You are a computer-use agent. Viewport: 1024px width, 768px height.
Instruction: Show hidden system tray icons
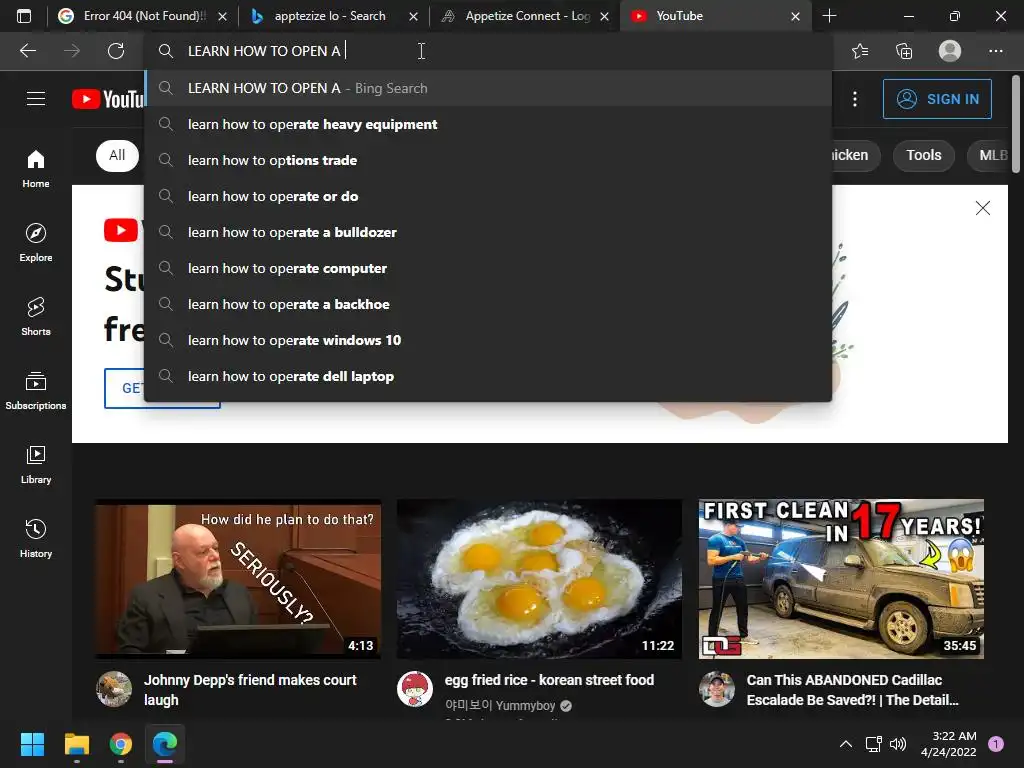pyautogui.click(x=846, y=744)
